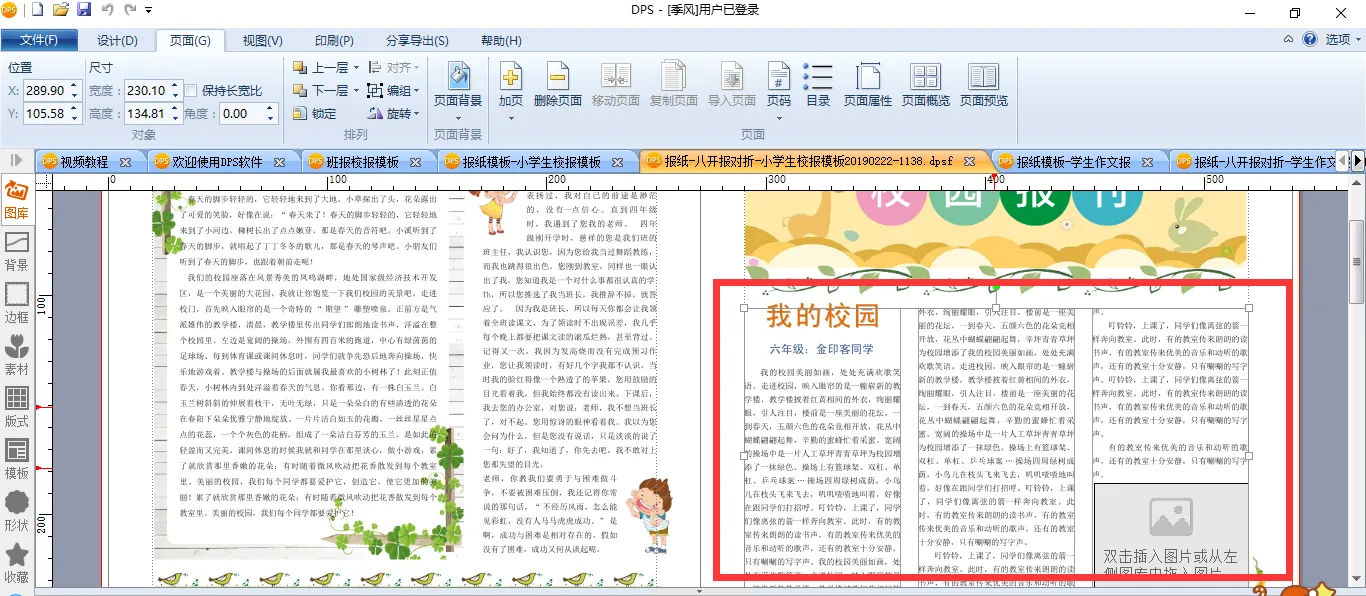Open the 素材 materials sidebar panel
This screenshot has width=1366, height=596.
click(x=17, y=357)
